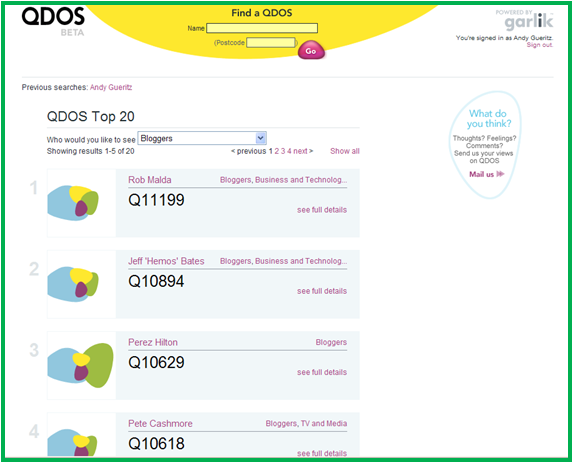Open Perez Hilton's Bloggers category link
Screen dimensions: 573x463
coord(331,342)
